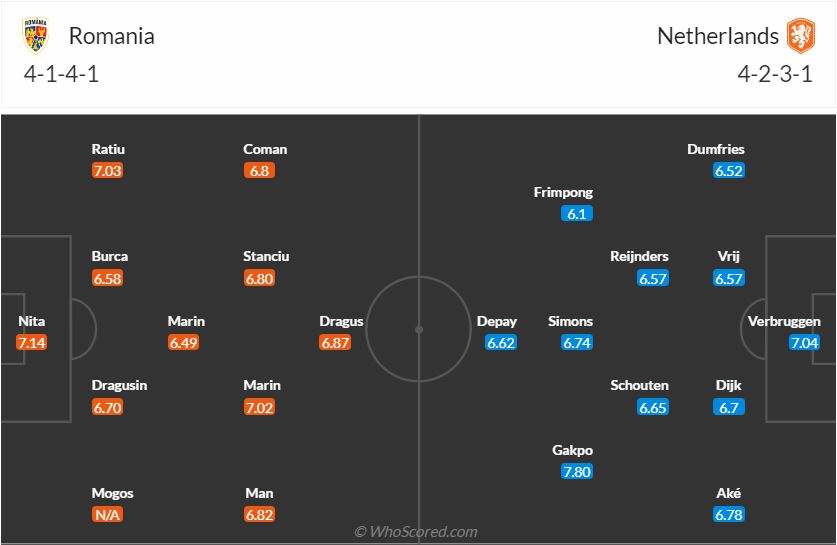Click Mogos's N/A rating badge
This screenshot has width=837, height=545.
pyautogui.click(x=107, y=515)
